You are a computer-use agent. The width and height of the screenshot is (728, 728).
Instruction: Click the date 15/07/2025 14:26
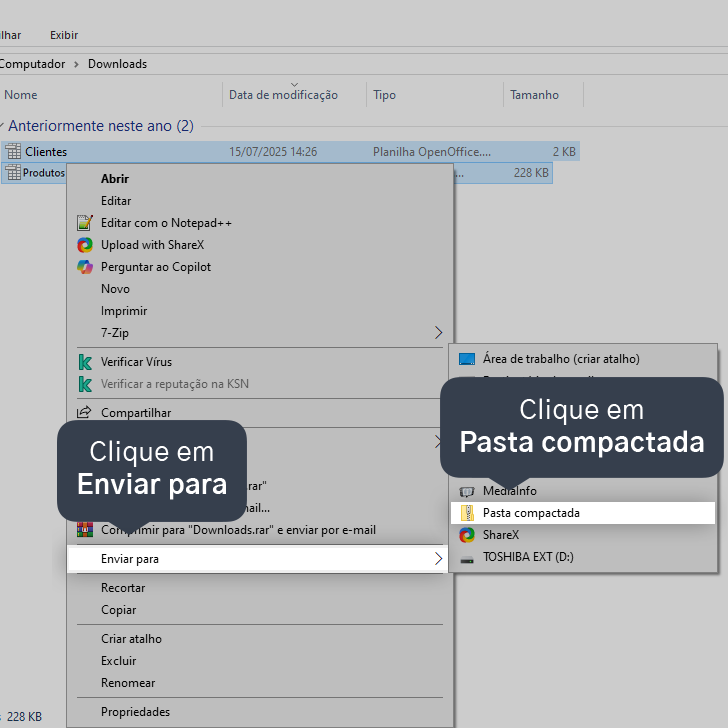tap(273, 152)
